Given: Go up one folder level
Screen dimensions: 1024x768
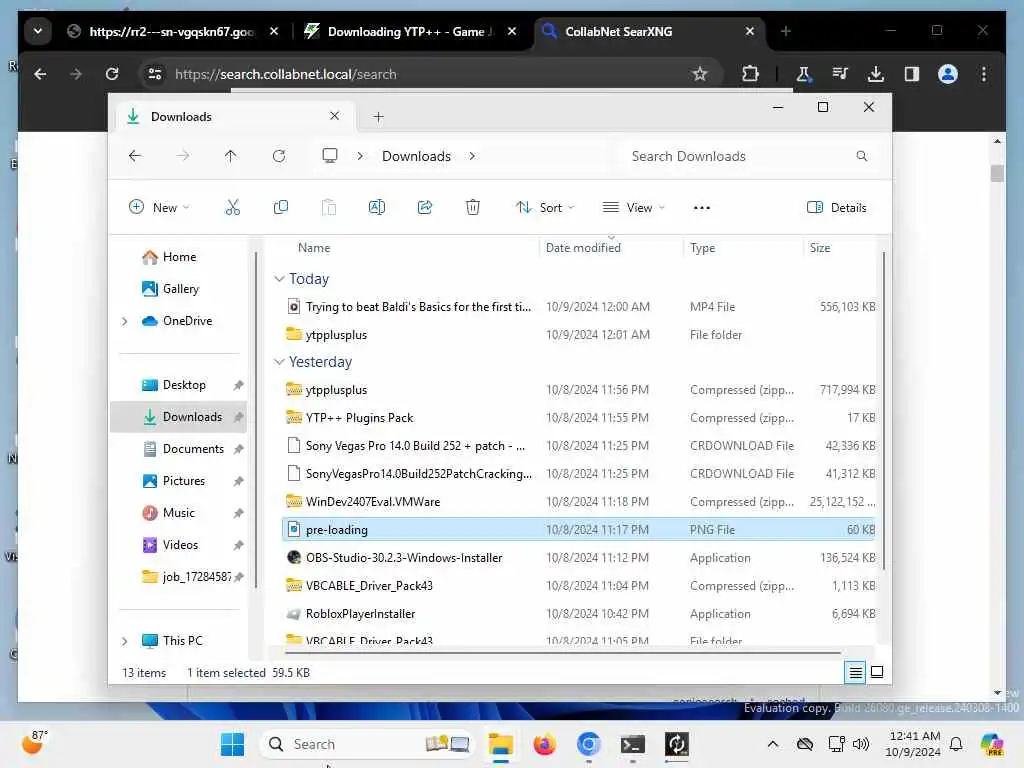Looking at the screenshot, I should pos(231,156).
